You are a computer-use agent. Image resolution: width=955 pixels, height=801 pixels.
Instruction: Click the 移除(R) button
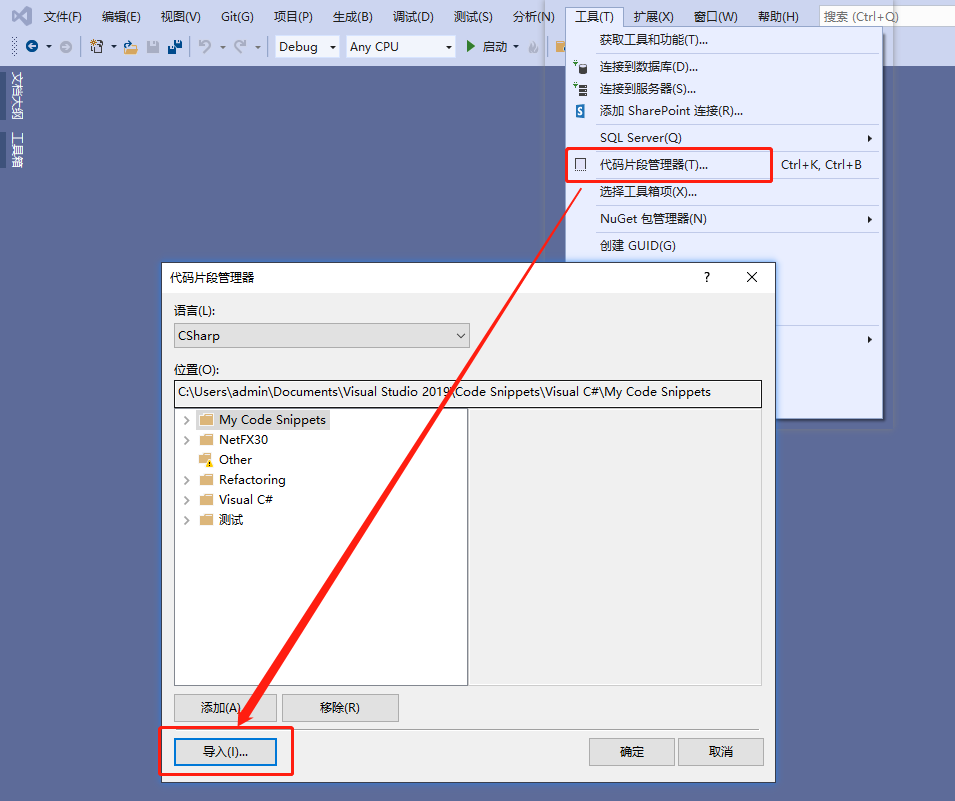tap(340, 708)
